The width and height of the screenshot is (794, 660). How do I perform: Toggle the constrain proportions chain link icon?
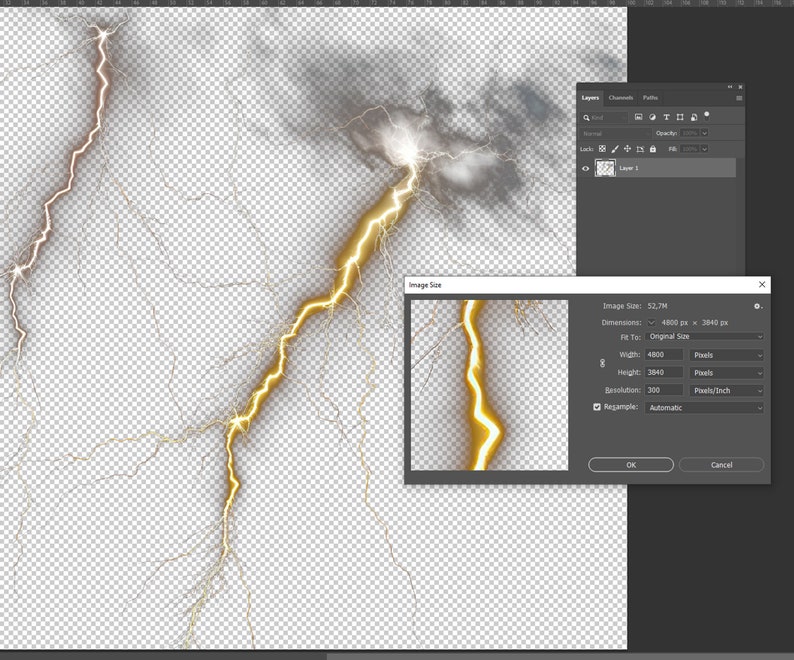[x=602, y=363]
